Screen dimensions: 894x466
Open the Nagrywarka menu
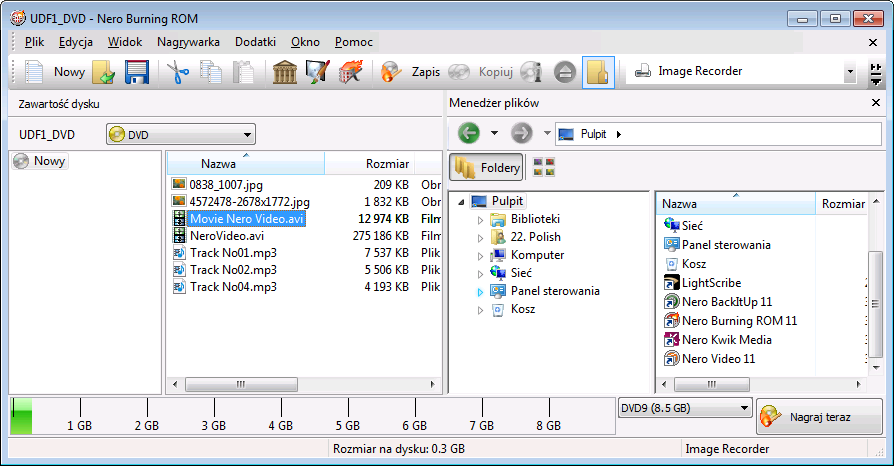coord(188,42)
